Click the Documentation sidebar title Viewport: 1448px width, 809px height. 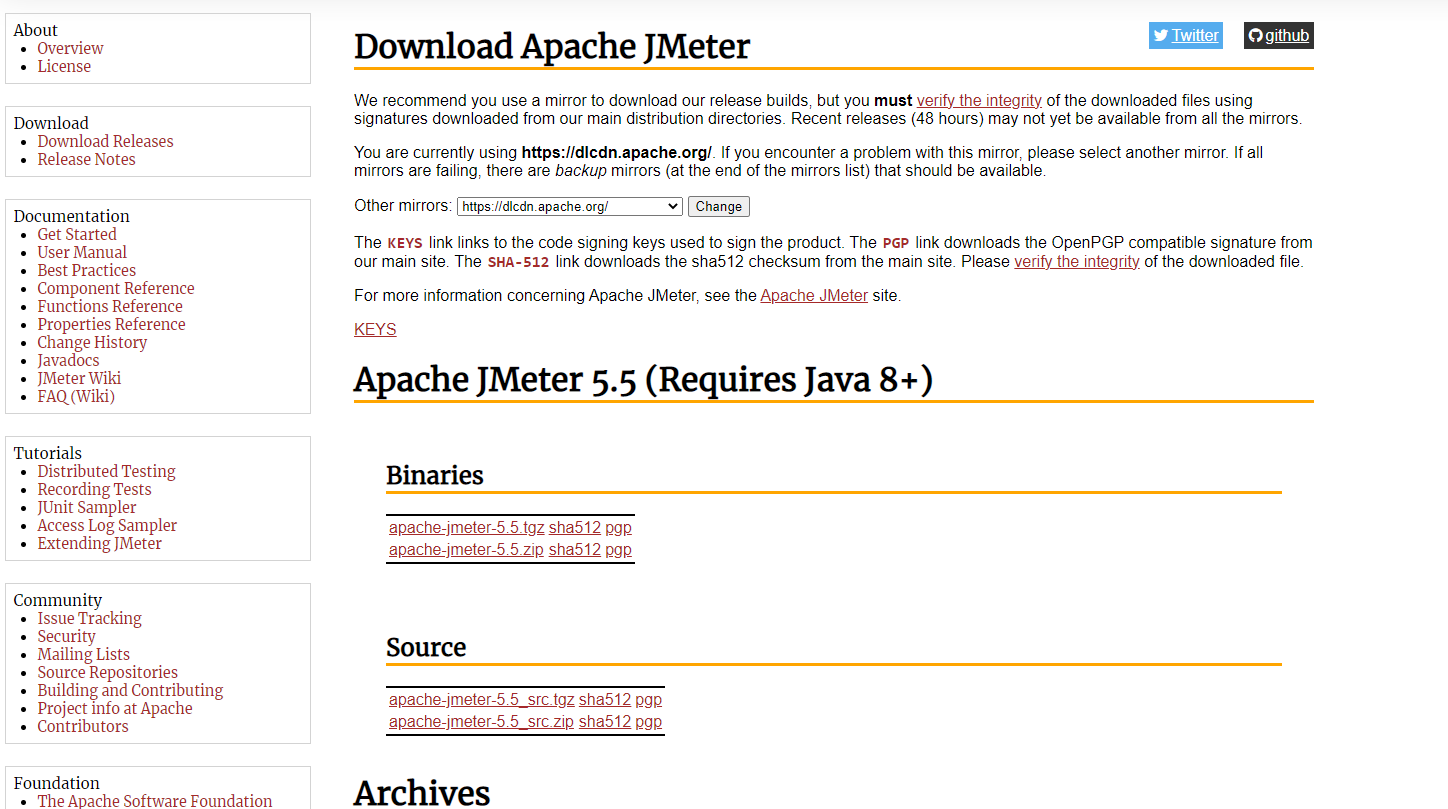tap(71, 216)
